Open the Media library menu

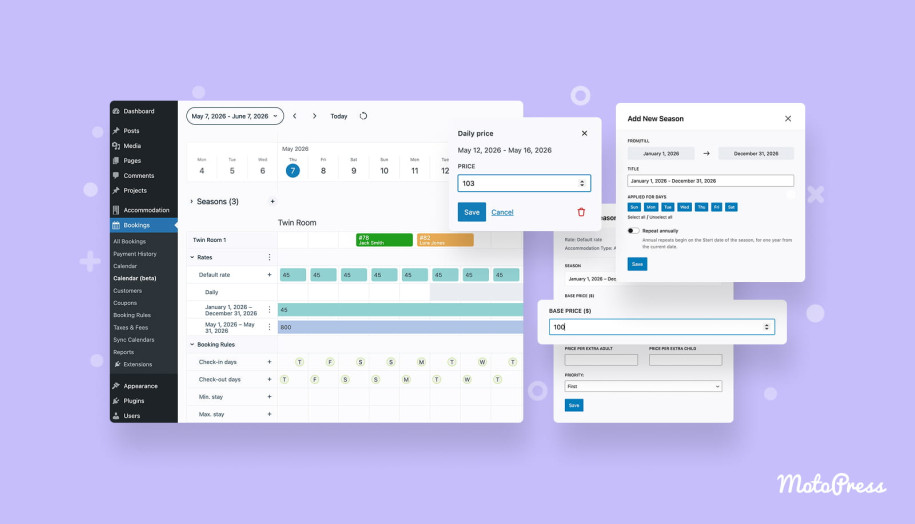click(132, 146)
